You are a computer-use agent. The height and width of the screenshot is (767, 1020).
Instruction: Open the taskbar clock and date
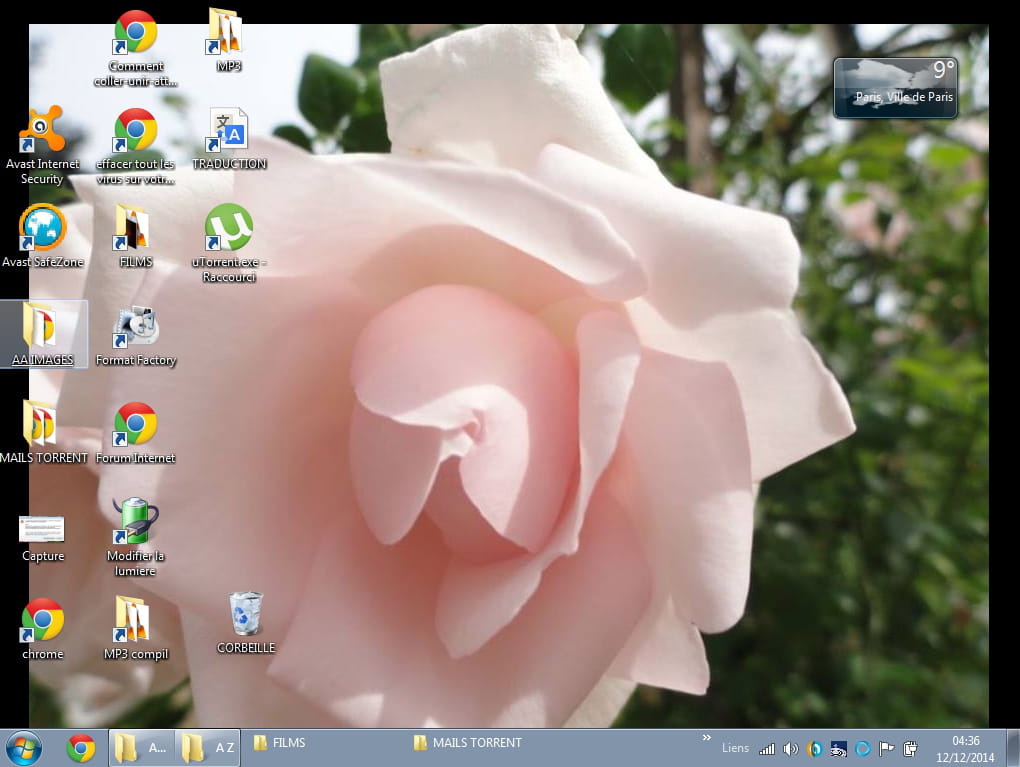pyautogui.click(x=965, y=748)
